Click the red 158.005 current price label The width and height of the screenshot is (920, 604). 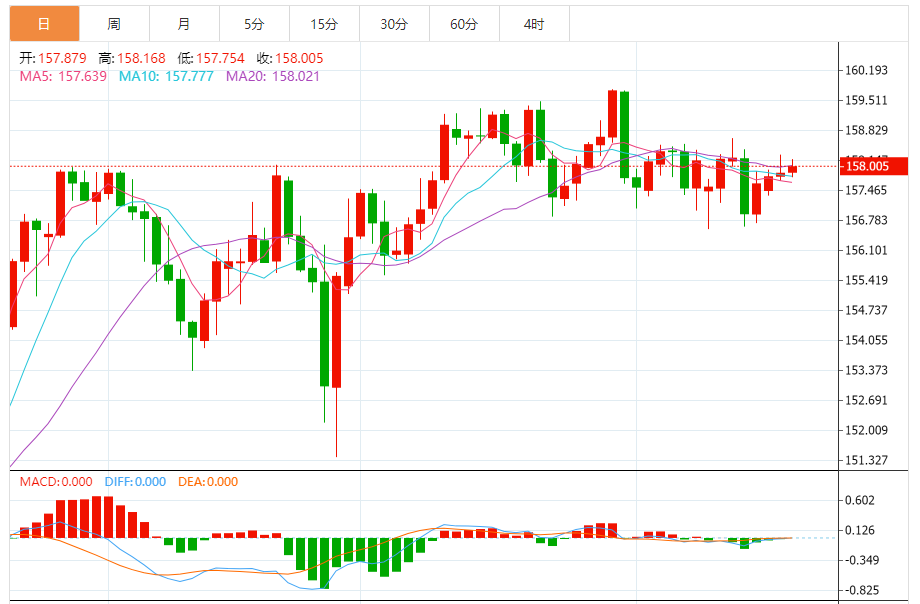click(874, 166)
